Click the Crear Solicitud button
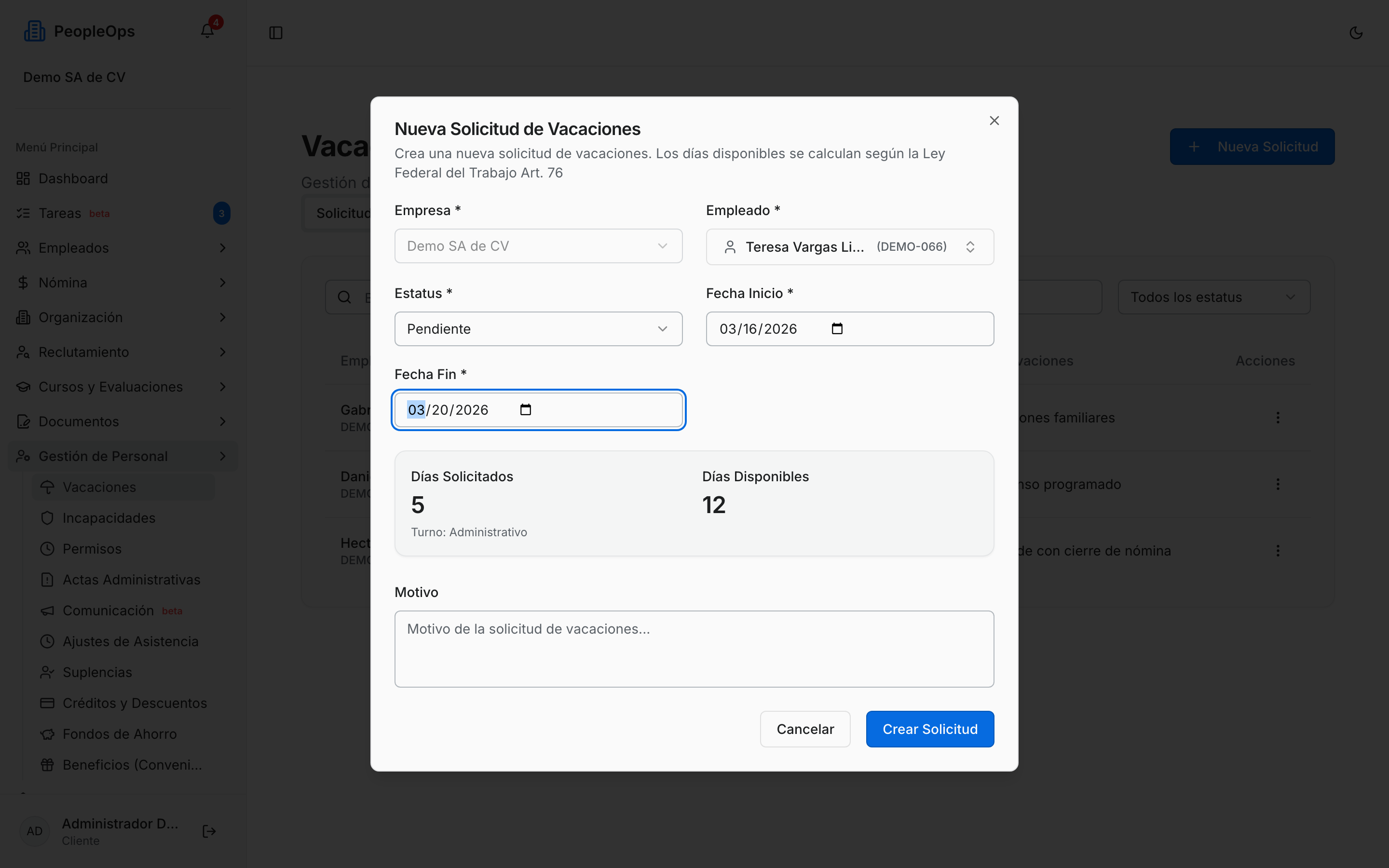Viewport: 1389px width, 868px height. 930,729
